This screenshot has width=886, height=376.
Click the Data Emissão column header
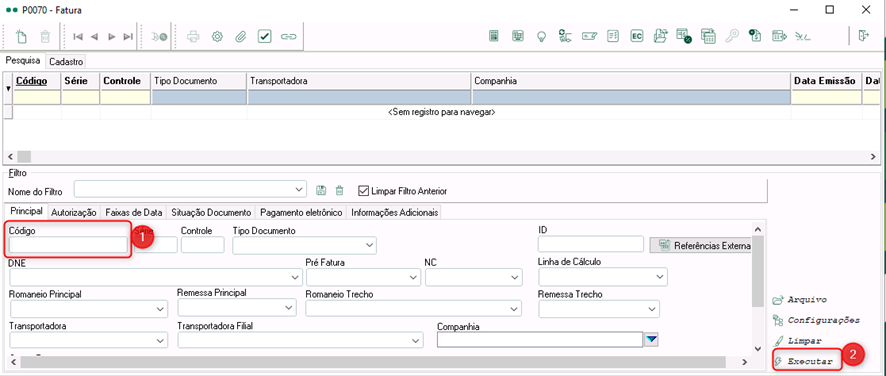[826, 81]
